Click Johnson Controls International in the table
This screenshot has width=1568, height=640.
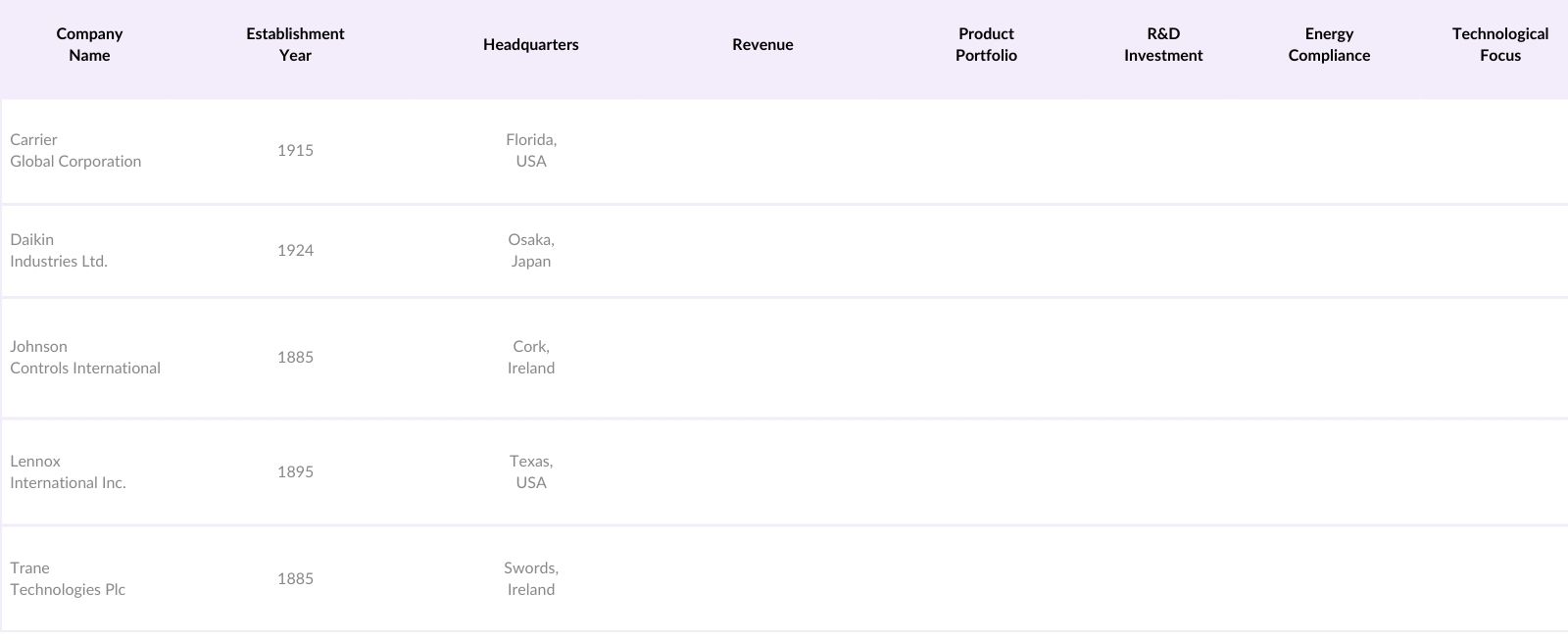pyautogui.click(x=85, y=358)
